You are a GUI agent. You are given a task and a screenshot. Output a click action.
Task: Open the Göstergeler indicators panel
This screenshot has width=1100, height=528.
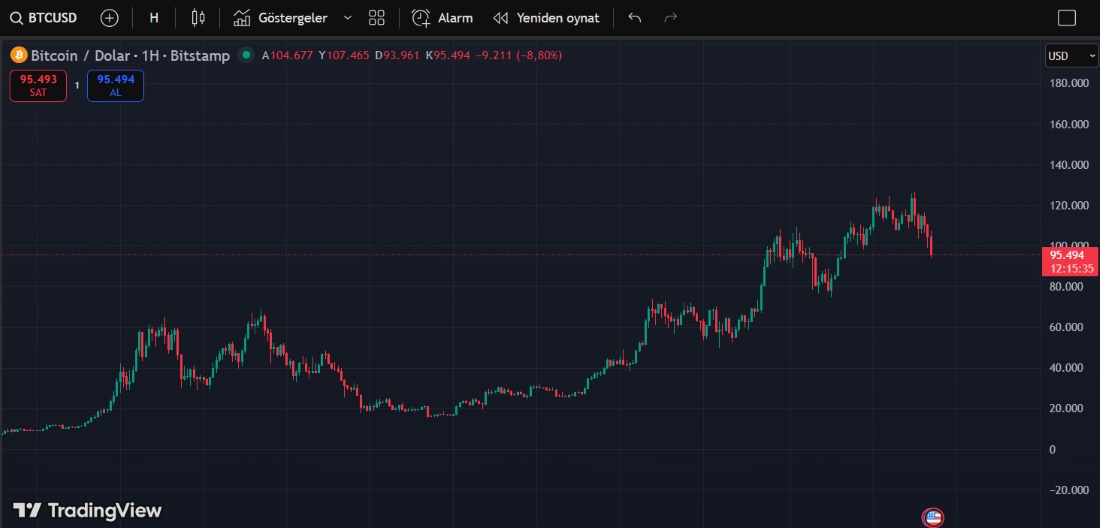pyautogui.click(x=281, y=18)
